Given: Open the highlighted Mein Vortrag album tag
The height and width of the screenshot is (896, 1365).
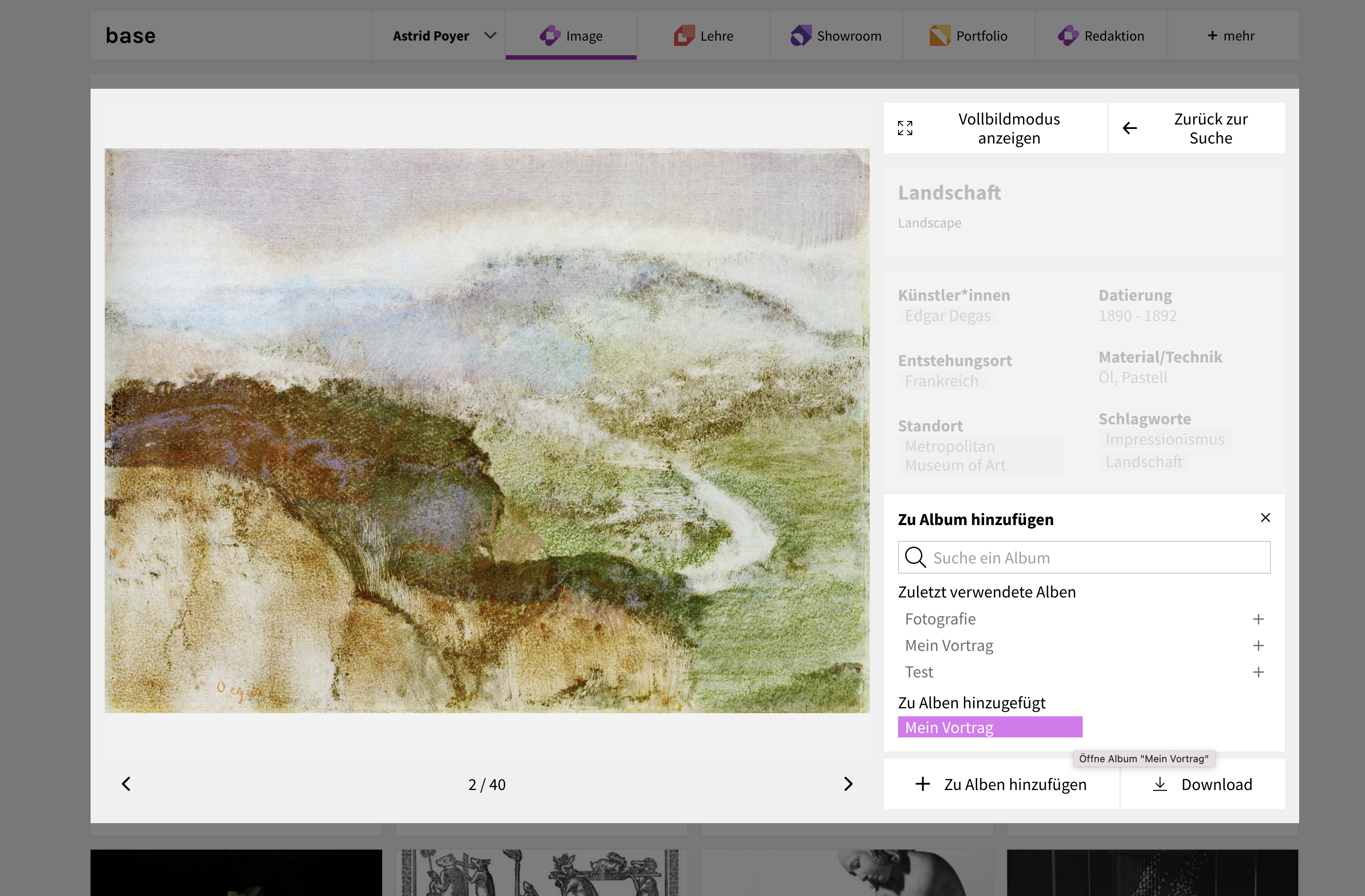Looking at the screenshot, I should click(990, 727).
